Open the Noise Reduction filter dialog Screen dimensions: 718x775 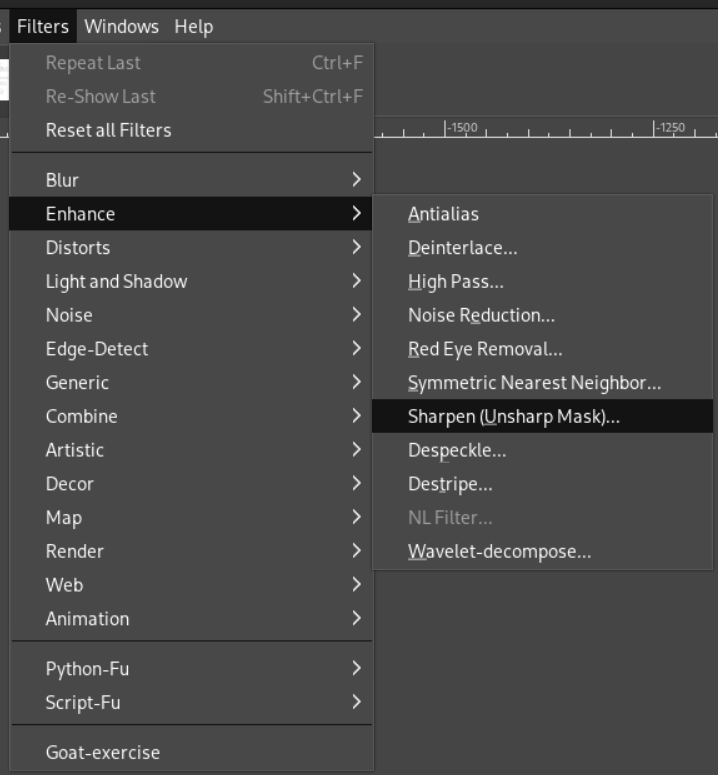tap(481, 316)
